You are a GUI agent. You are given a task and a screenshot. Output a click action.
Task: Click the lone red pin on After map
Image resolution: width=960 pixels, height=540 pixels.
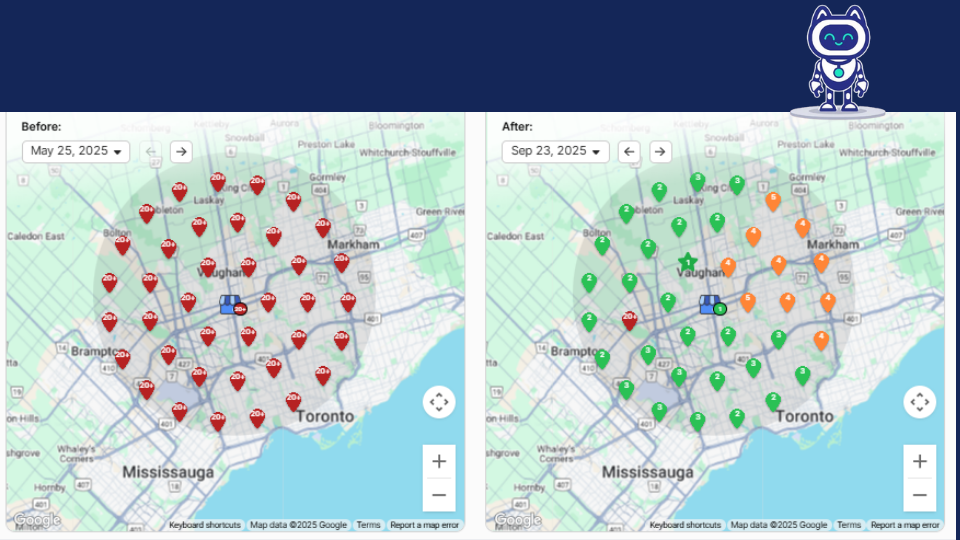pyautogui.click(x=629, y=320)
